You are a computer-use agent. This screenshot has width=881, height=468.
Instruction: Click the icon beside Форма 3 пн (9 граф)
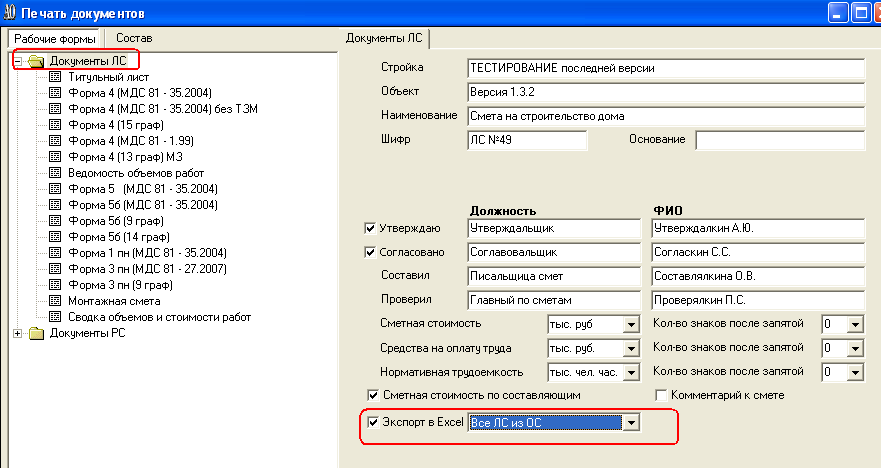(x=55, y=285)
